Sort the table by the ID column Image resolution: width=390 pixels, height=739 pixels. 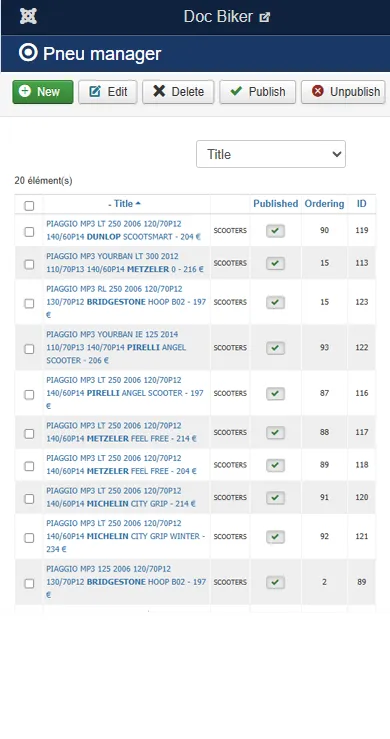pos(362,204)
